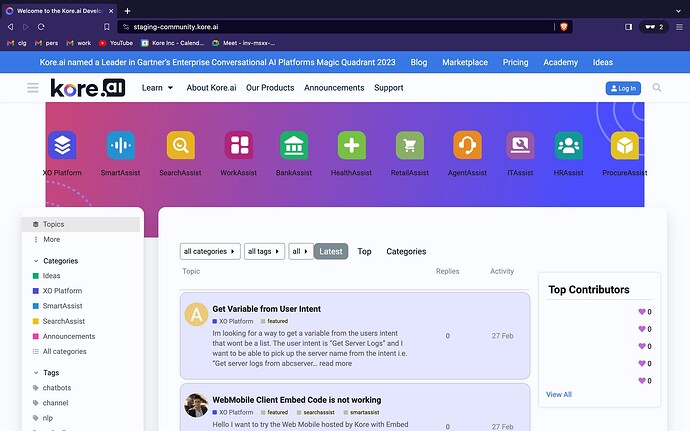The height and width of the screenshot is (431, 690).
Task: Click View All top contributors
Action: pos(559,394)
